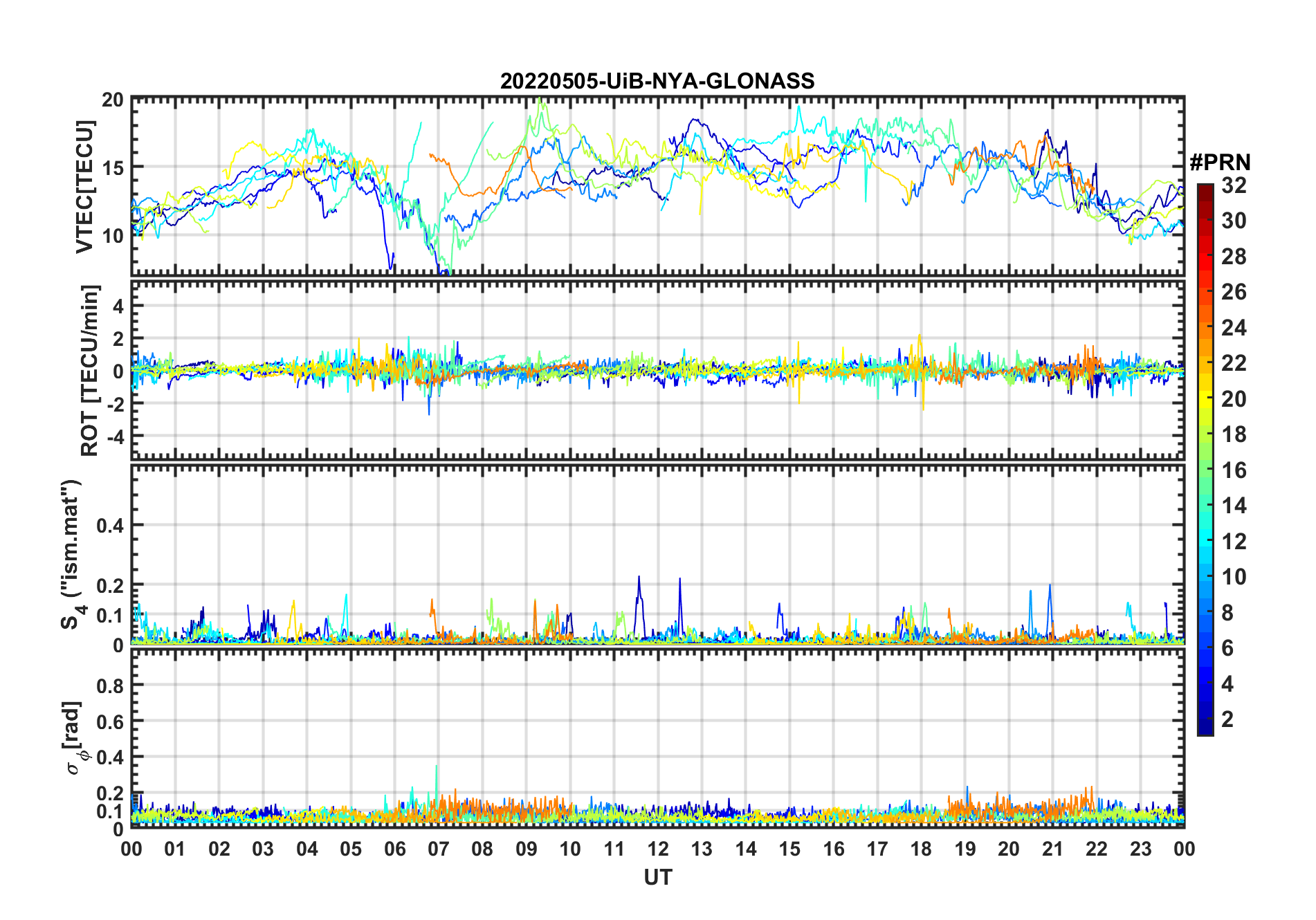Click the S4 ("ism.mat") y-axis label
Viewport: 1316px width, 920px height.
pos(72,554)
